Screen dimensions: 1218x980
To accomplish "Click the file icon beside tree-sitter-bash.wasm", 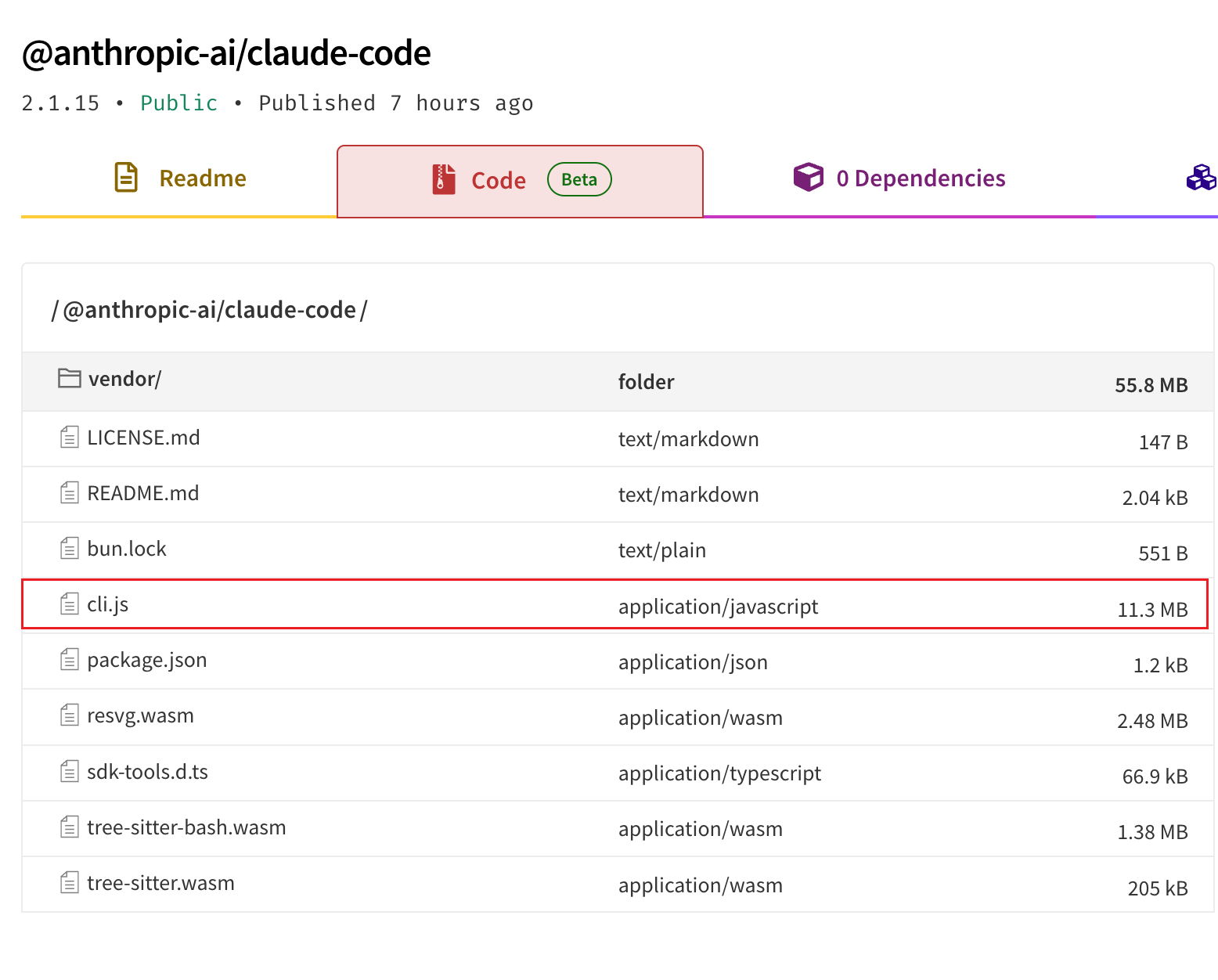I will pos(69,827).
